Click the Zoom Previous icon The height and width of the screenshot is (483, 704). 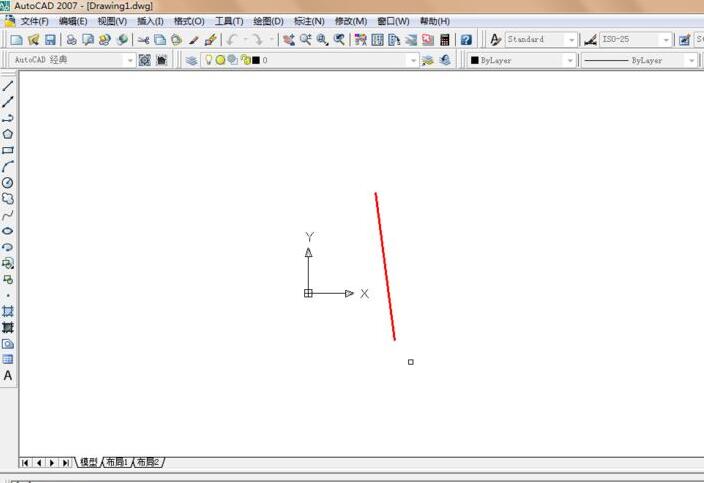point(339,40)
